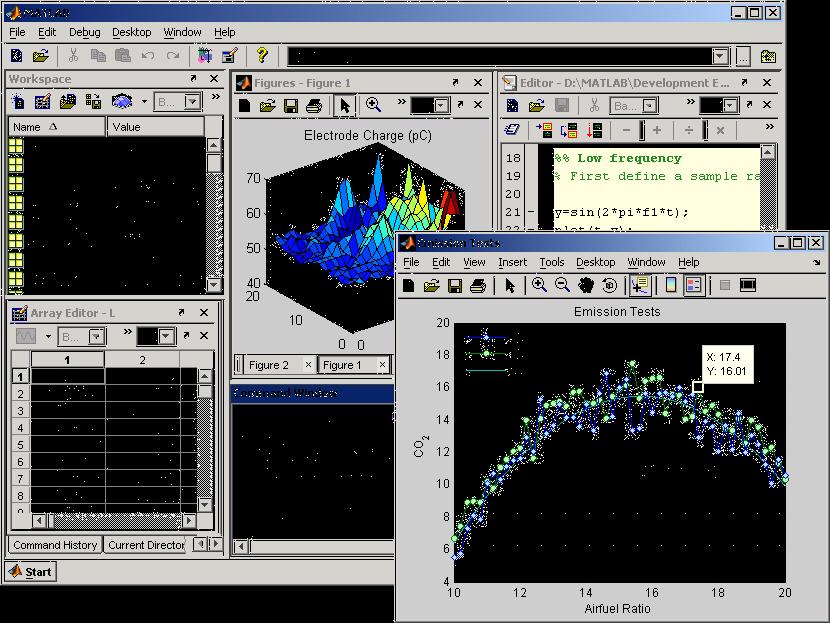
Task: Click Zoom Out magnifier in Emission Tests toolbar
Action: (x=562, y=285)
